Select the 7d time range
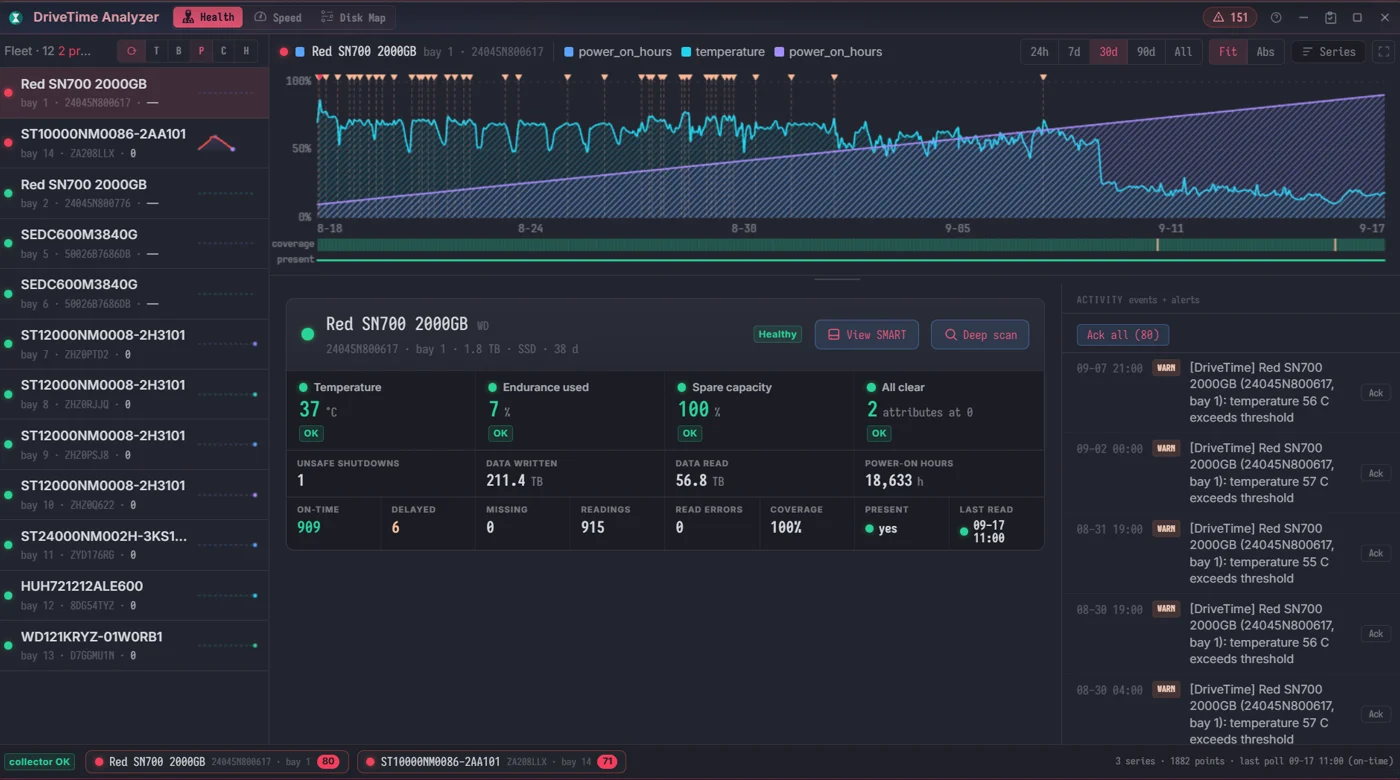 (1074, 52)
